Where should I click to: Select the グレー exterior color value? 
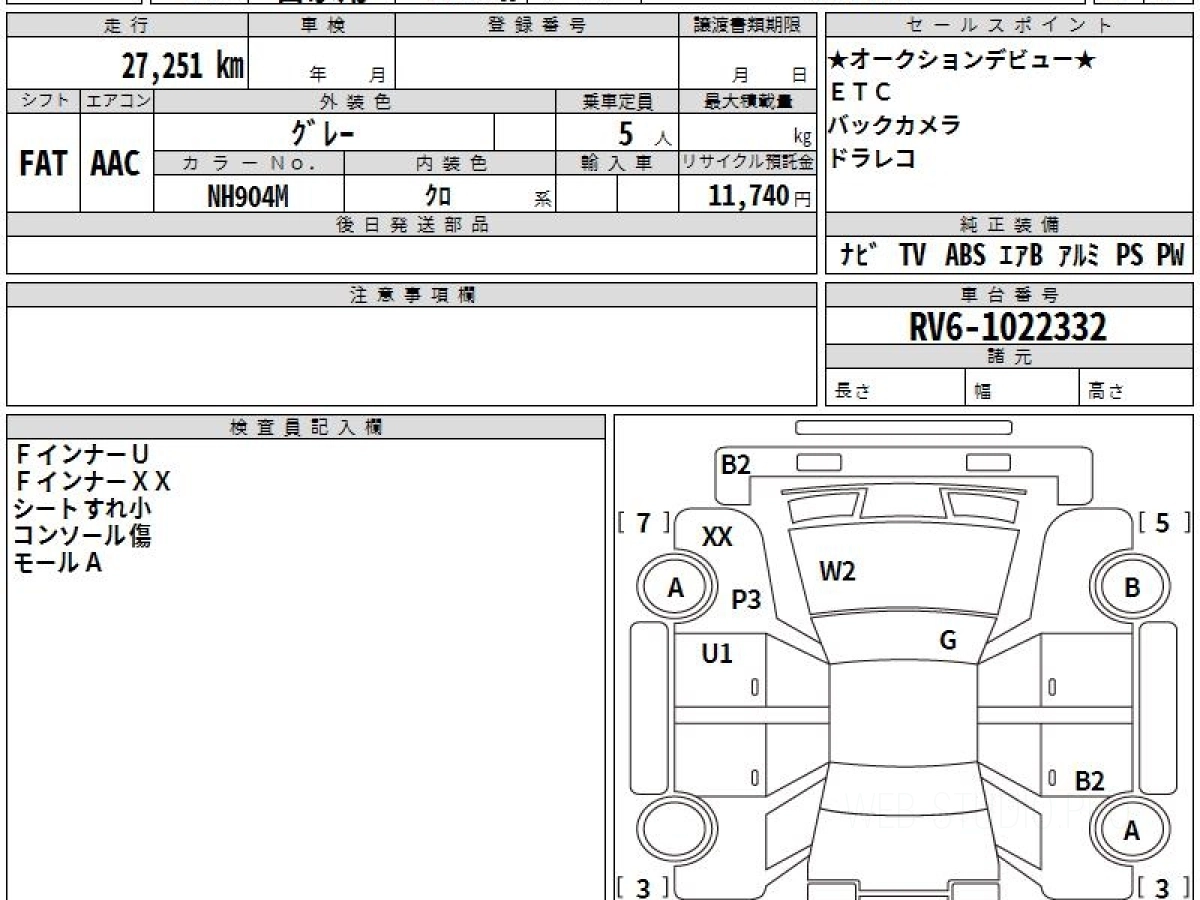[x=322, y=132]
